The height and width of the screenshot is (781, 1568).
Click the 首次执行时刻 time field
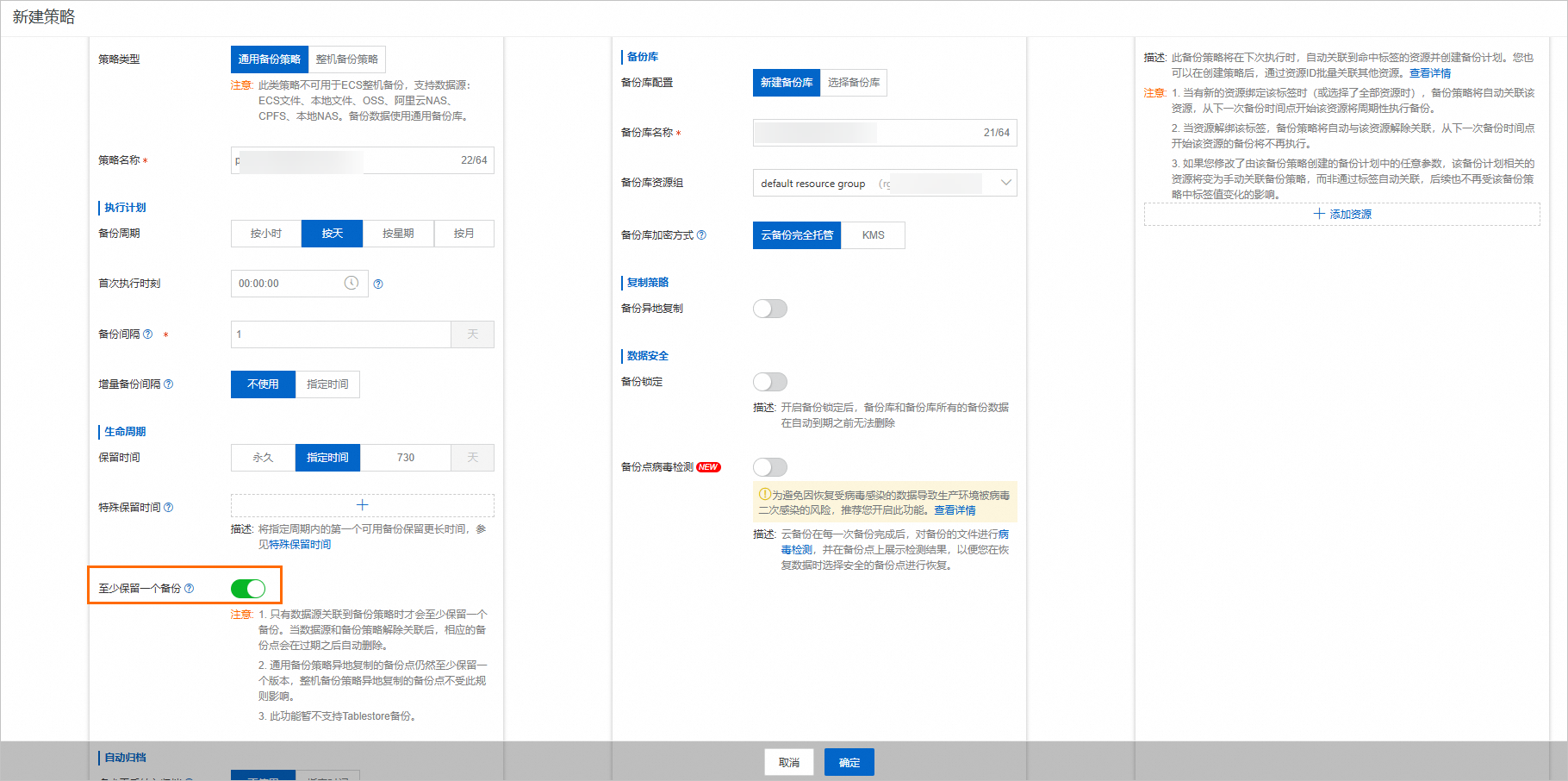coord(300,284)
